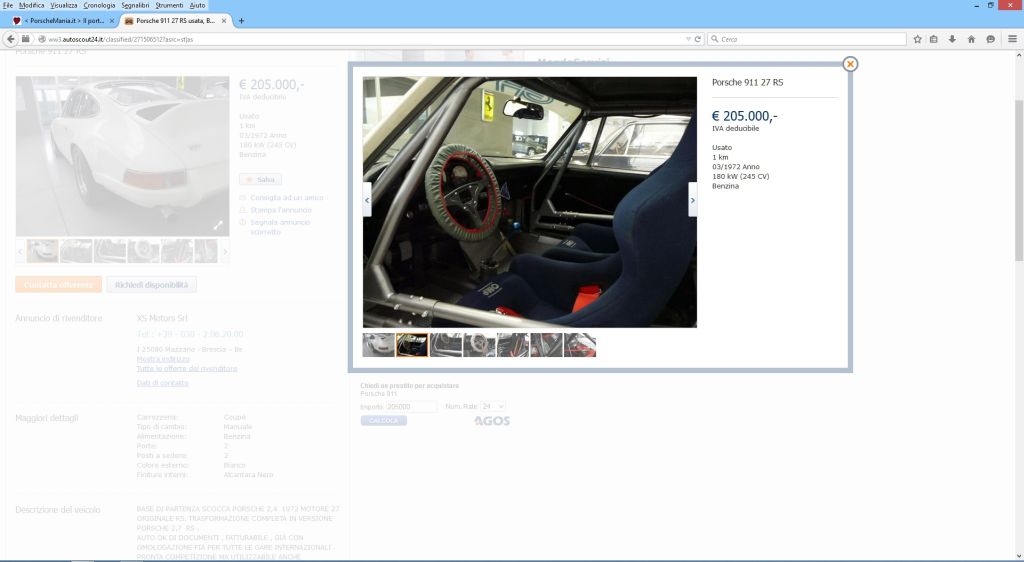Open the Aiuto menu
Image resolution: width=1024 pixels, height=562 pixels.
197,5
